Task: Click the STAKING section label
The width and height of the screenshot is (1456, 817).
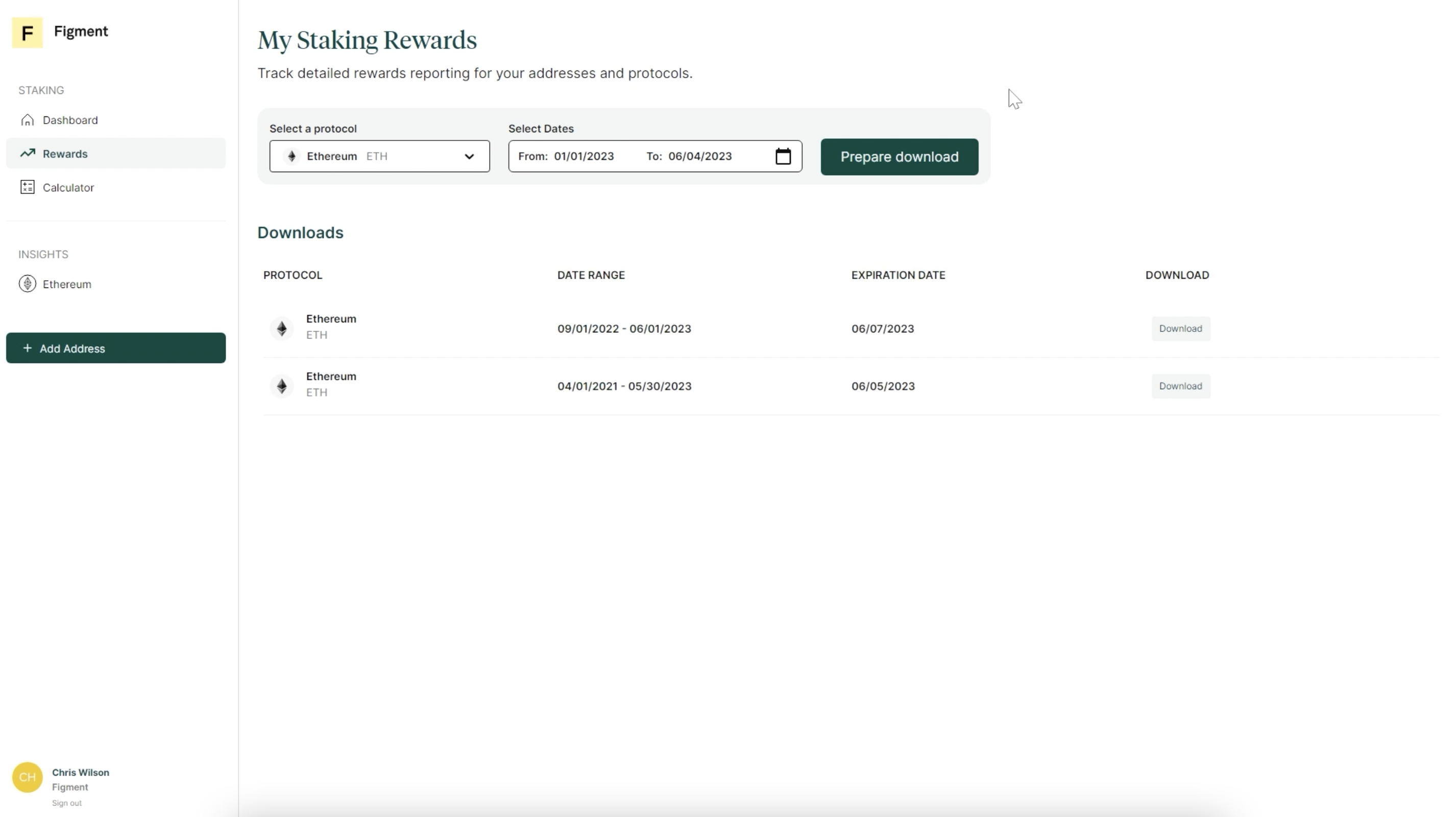Action: coord(41,90)
